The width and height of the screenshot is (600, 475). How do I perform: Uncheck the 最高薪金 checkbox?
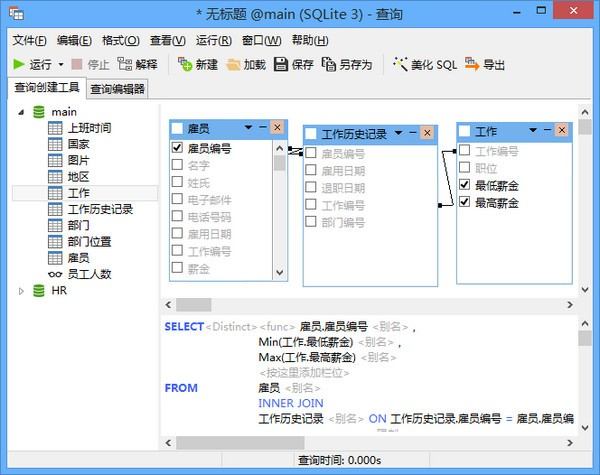(x=465, y=201)
